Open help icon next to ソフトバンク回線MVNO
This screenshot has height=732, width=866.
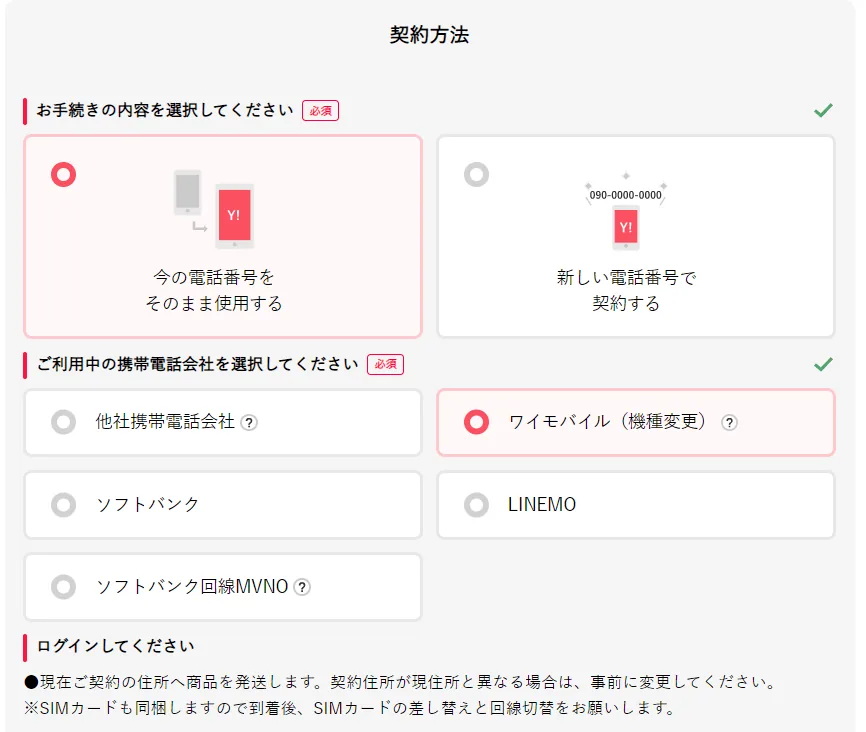tap(302, 587)
